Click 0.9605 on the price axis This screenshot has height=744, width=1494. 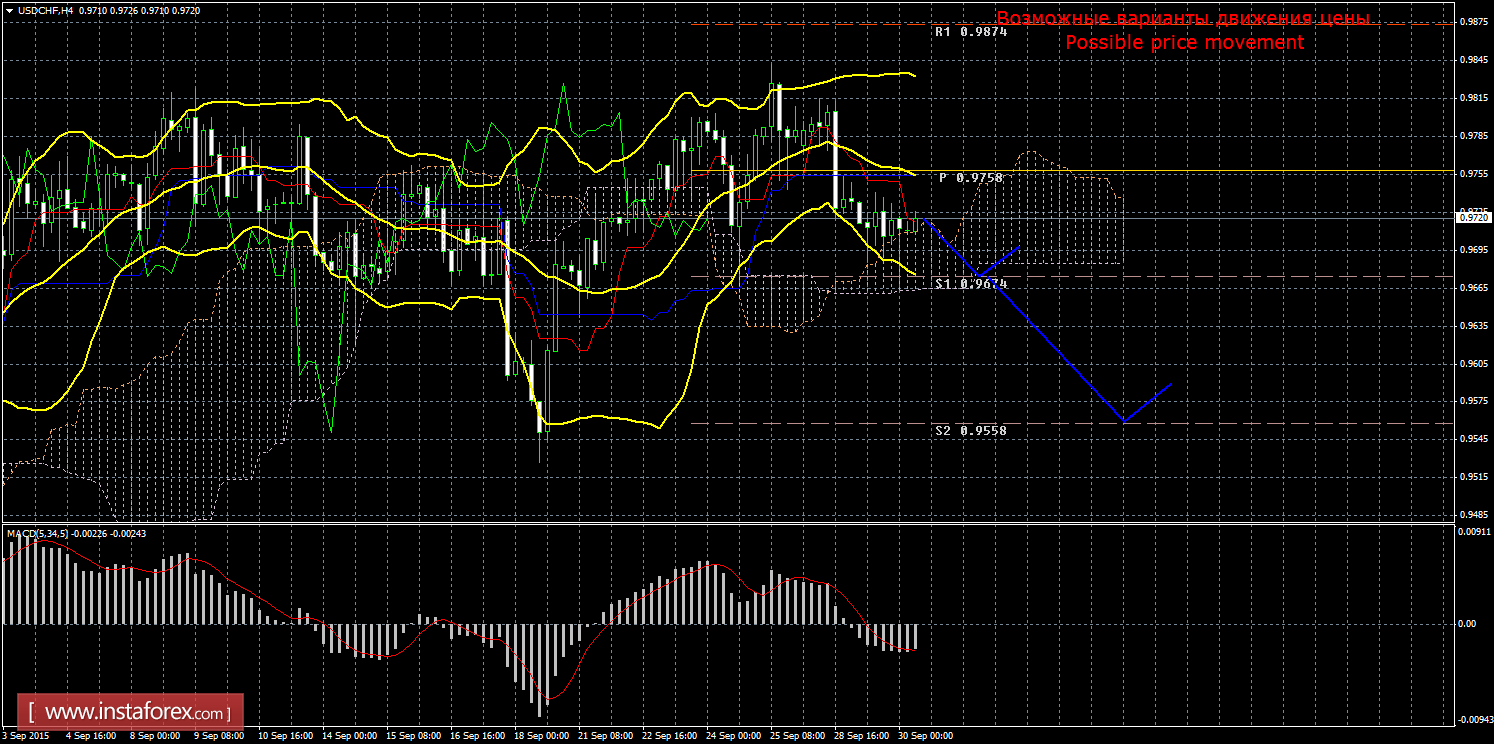[x=1472, y=363]
